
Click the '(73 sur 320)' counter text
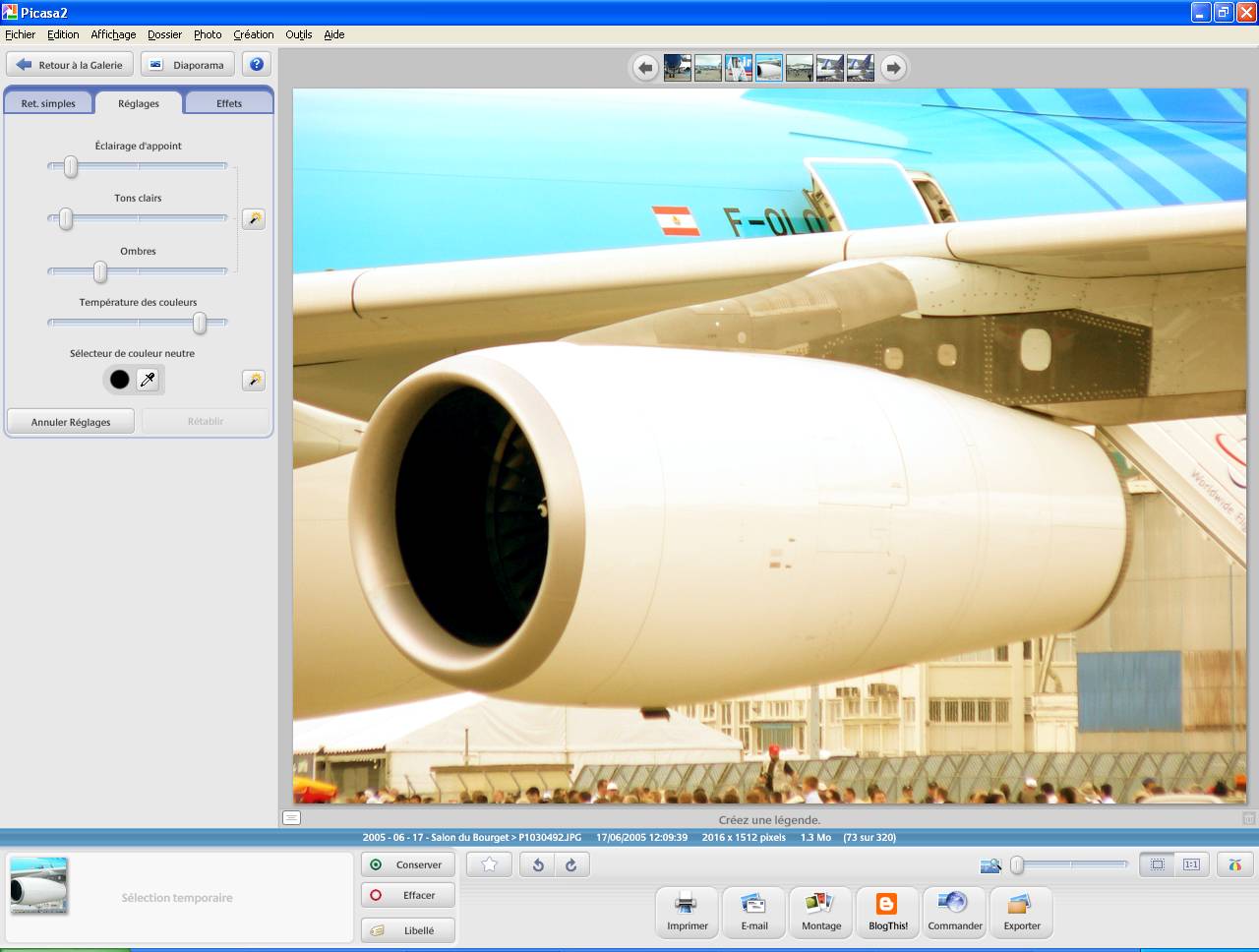click(x=869, y=838)
